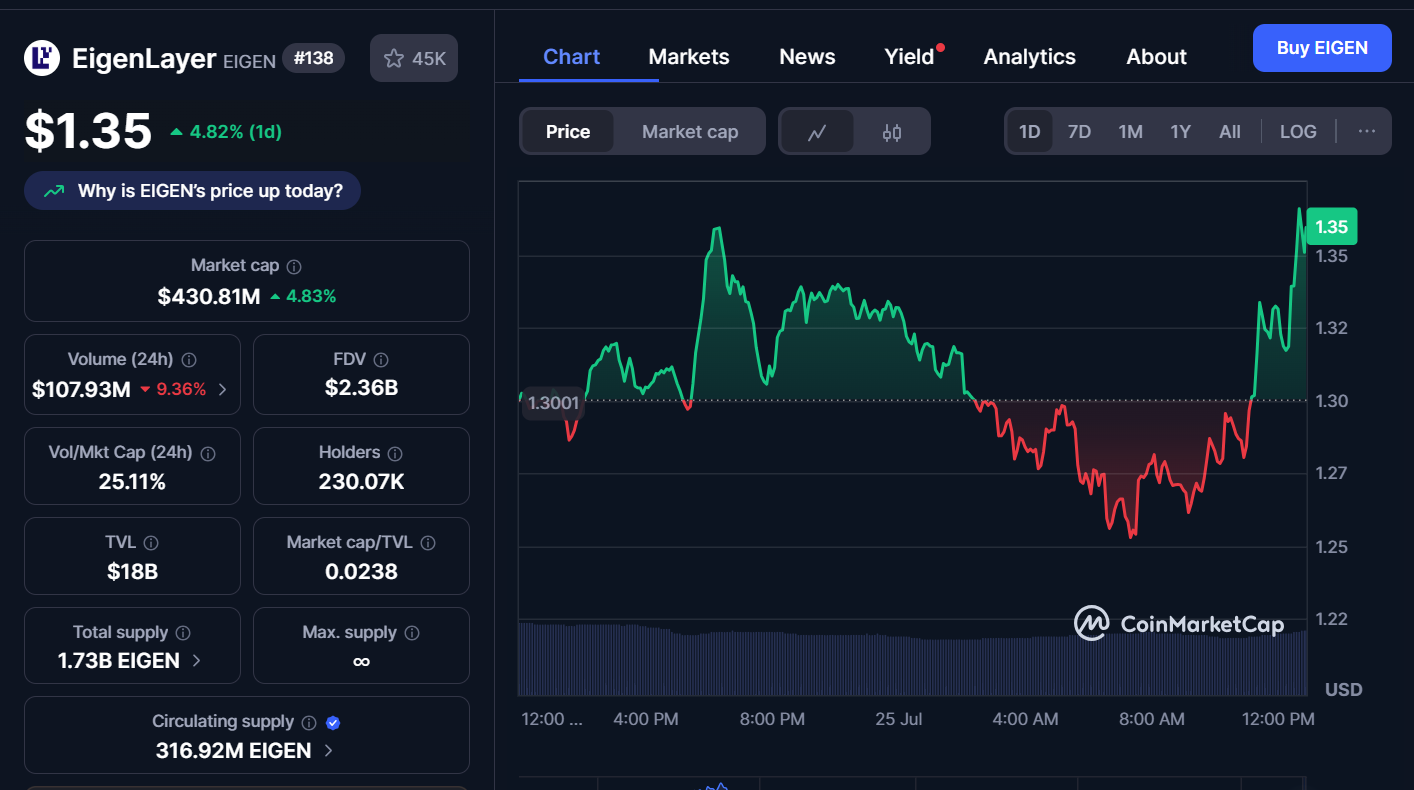This screenshot has width=1414, height=790.
Task: Click info icon beside Vol/Mkt Cap (24h)
Action: 208,453
